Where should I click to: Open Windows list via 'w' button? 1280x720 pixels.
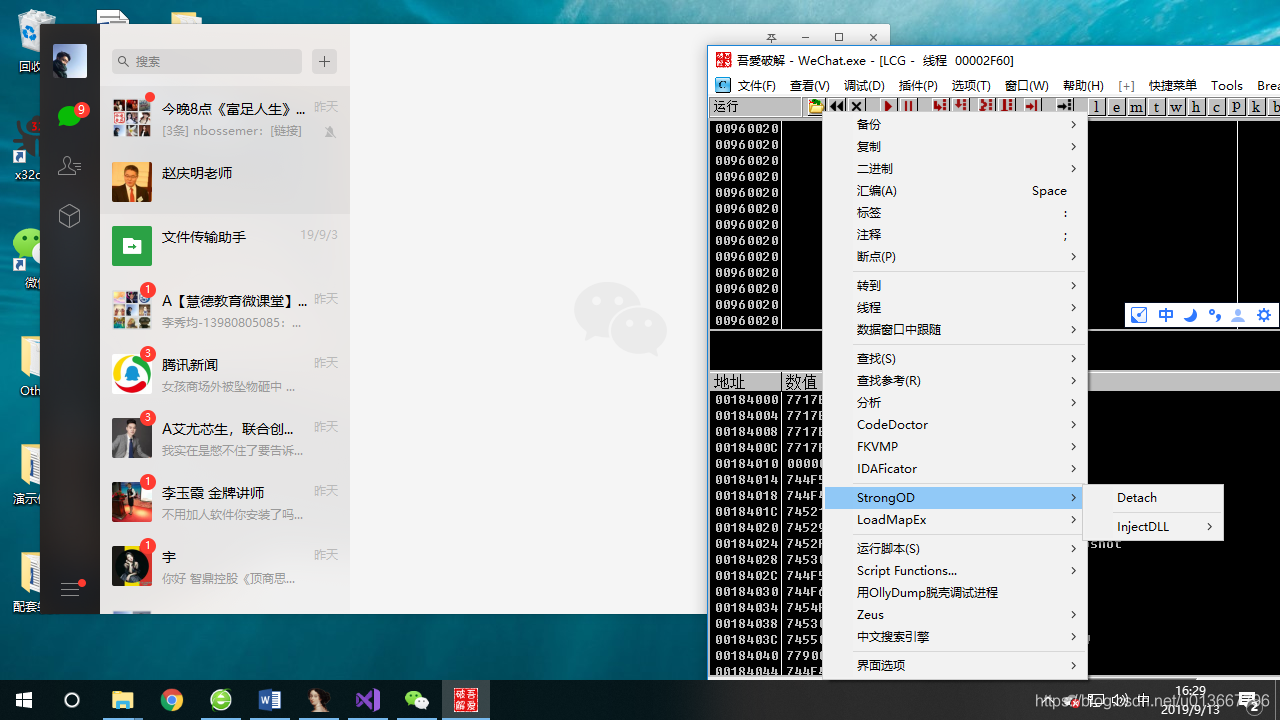[1177, 107]
